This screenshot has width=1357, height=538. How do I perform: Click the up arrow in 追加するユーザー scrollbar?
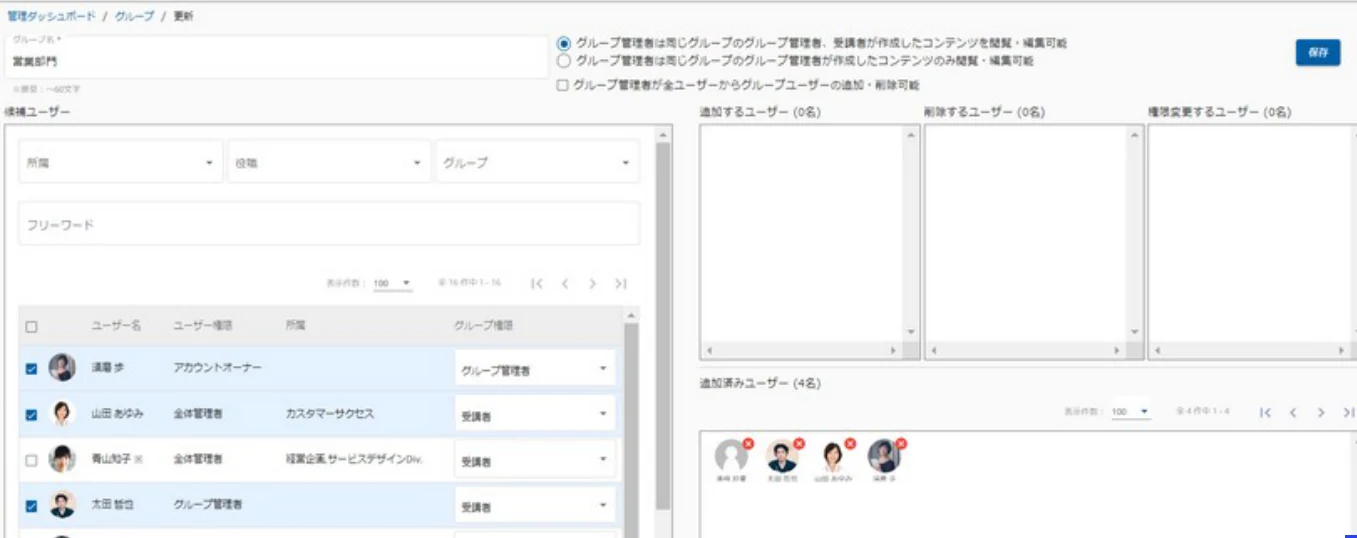pos(910,134)
